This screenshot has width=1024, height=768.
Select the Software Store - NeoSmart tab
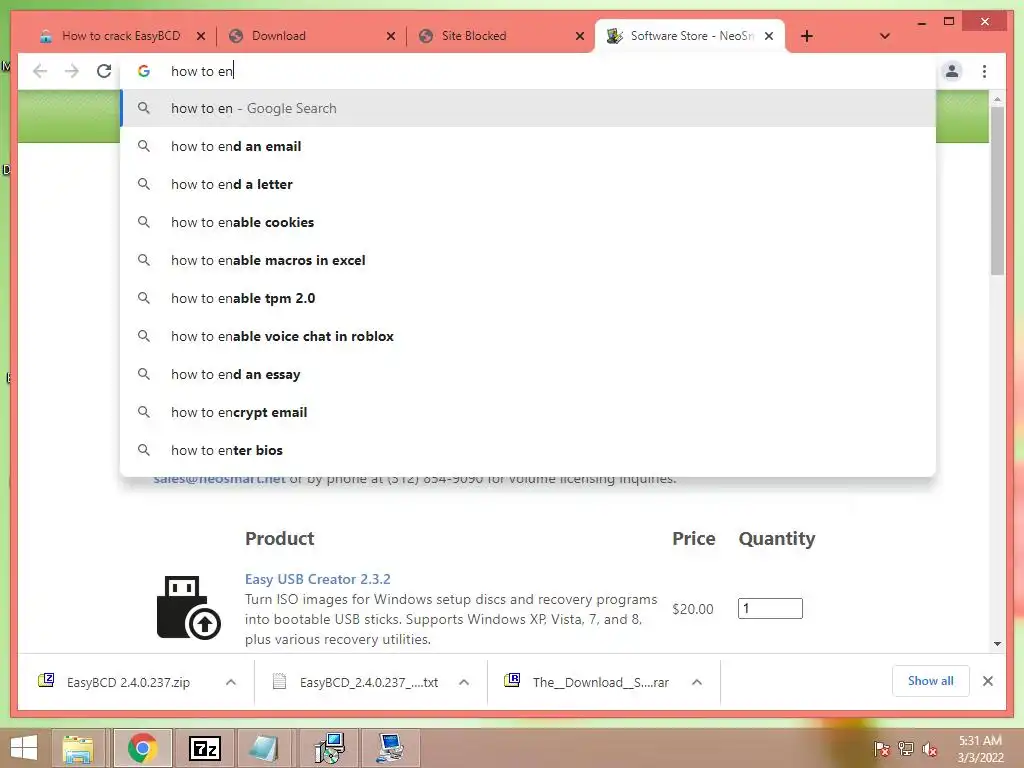[689, 36]
